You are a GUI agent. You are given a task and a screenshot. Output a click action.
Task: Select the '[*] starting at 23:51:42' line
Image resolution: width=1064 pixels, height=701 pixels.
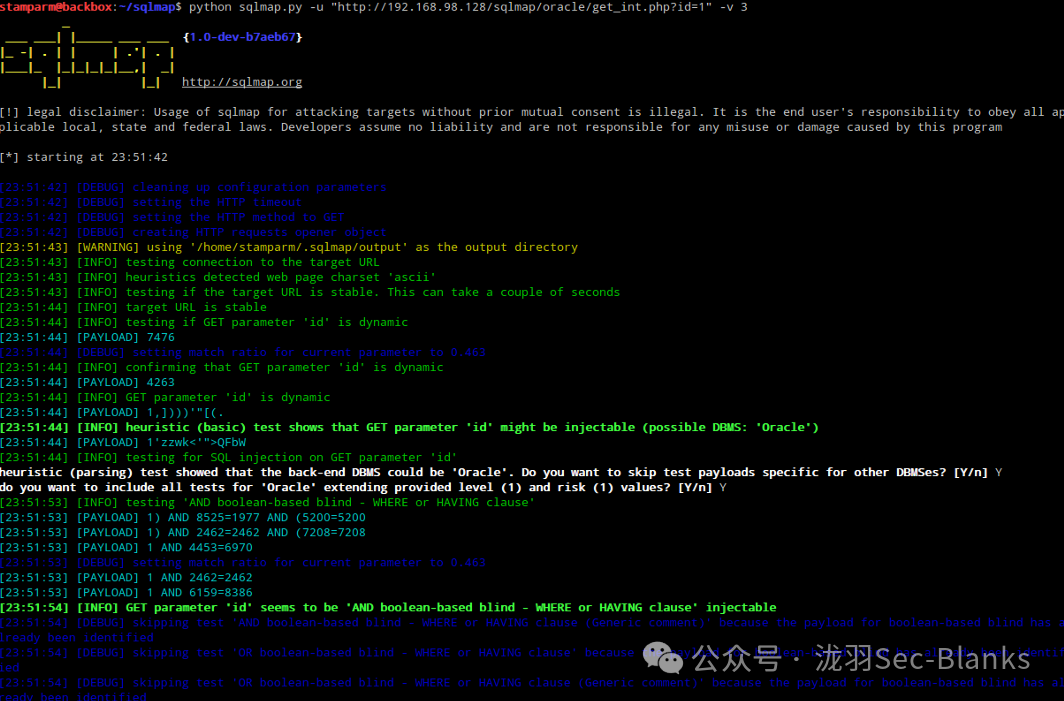pyautogui.click(x=83, y=157)
